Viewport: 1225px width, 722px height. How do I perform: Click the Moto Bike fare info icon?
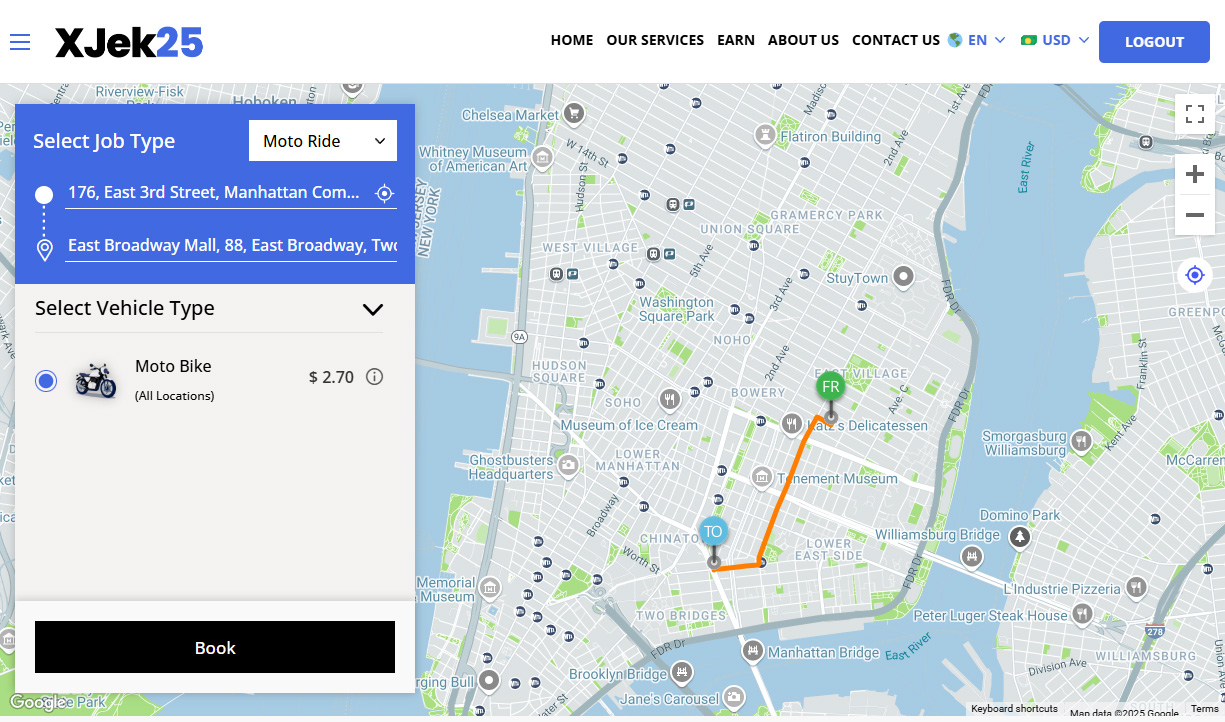click(x=375, y=377)
